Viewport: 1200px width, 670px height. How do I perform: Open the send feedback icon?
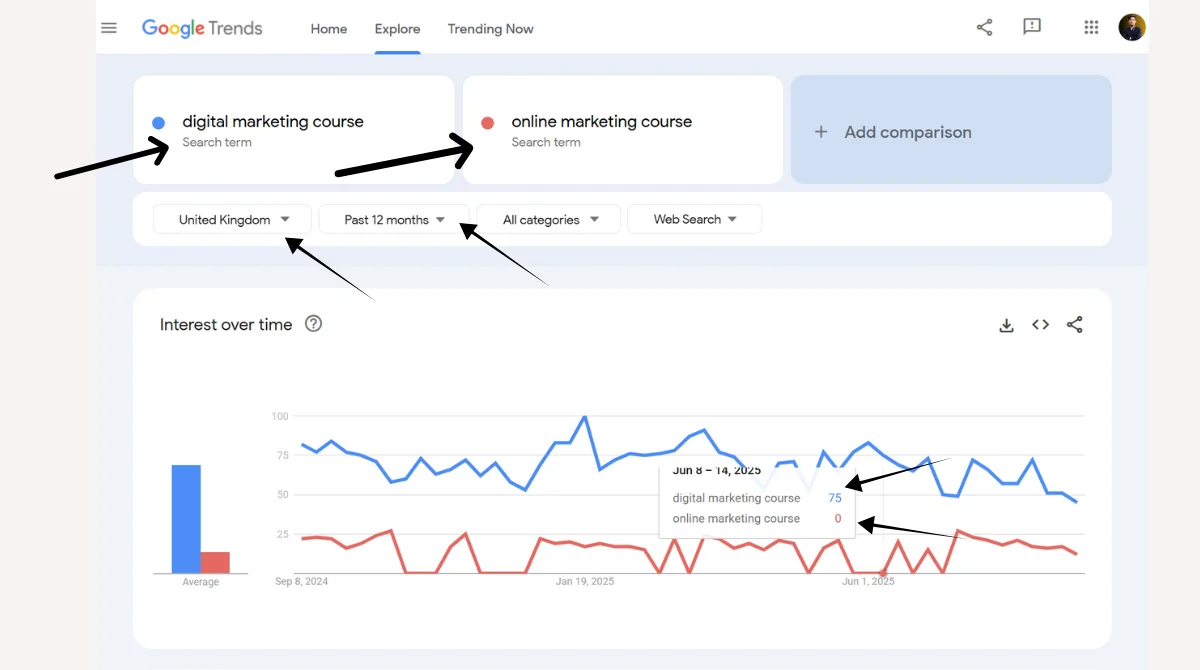[x=1032, y=27]
